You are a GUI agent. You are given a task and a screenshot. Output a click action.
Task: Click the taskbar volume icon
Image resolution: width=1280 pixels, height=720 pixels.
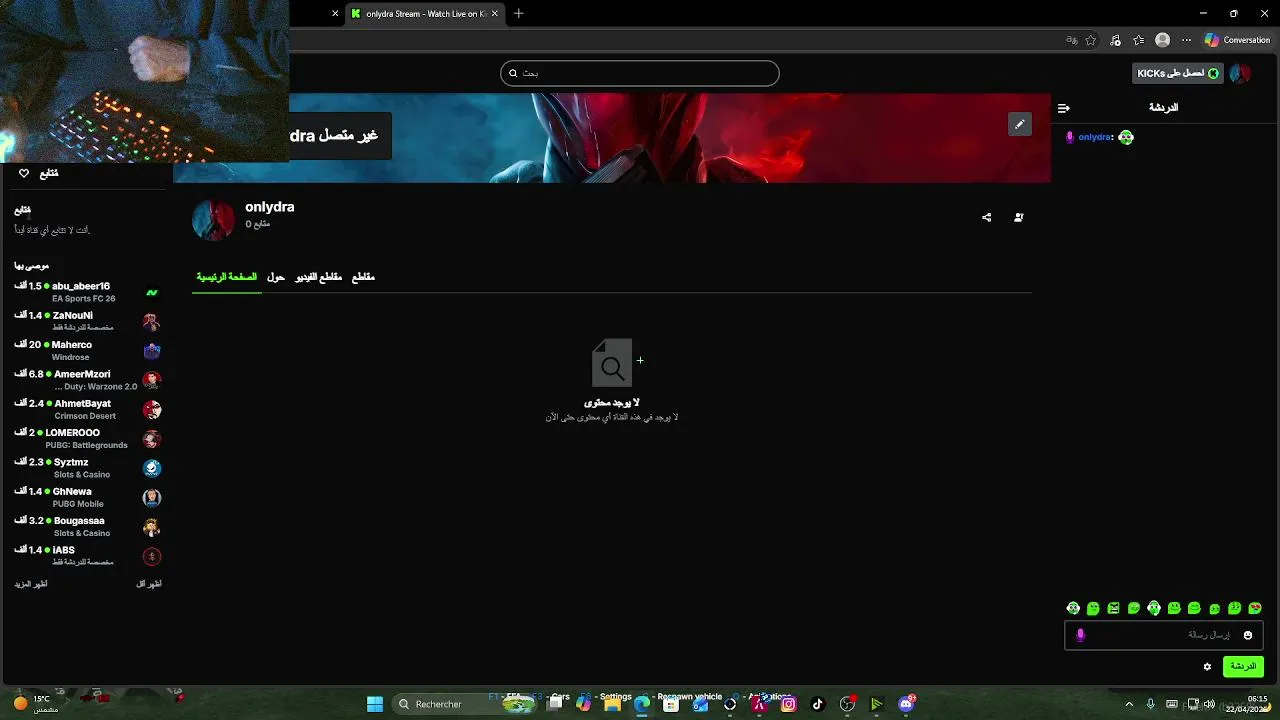pyautogui.click(x=1210, y=704)
